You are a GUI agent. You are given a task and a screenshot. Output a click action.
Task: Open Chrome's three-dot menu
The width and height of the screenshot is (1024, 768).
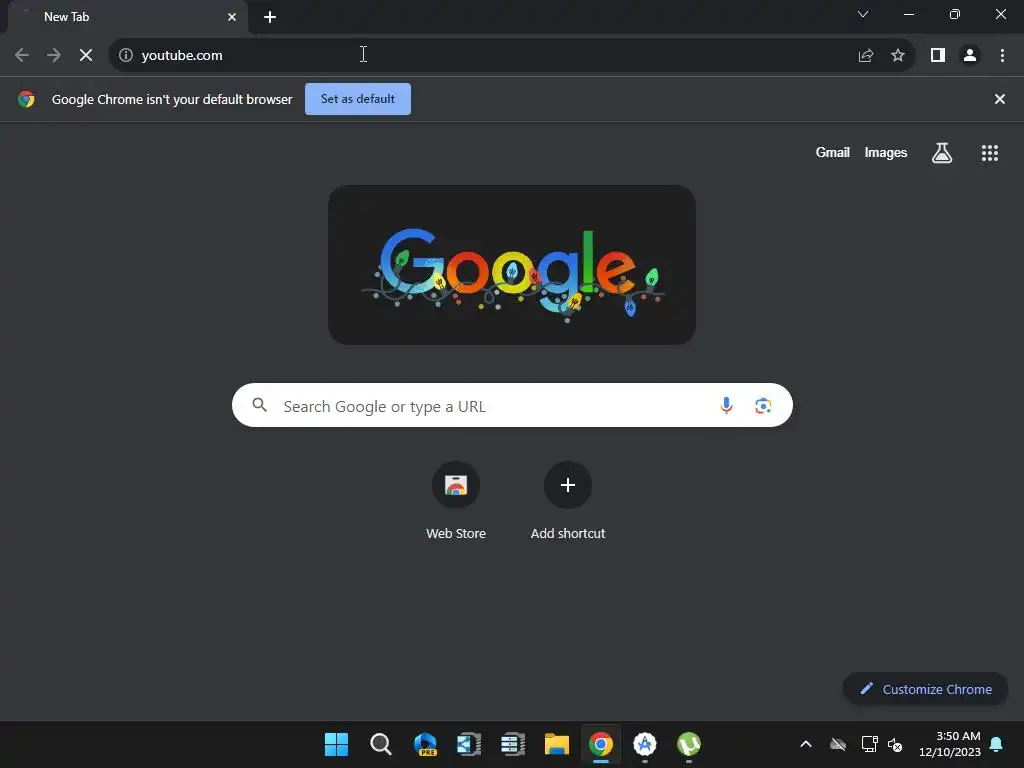pos(1002,56)
